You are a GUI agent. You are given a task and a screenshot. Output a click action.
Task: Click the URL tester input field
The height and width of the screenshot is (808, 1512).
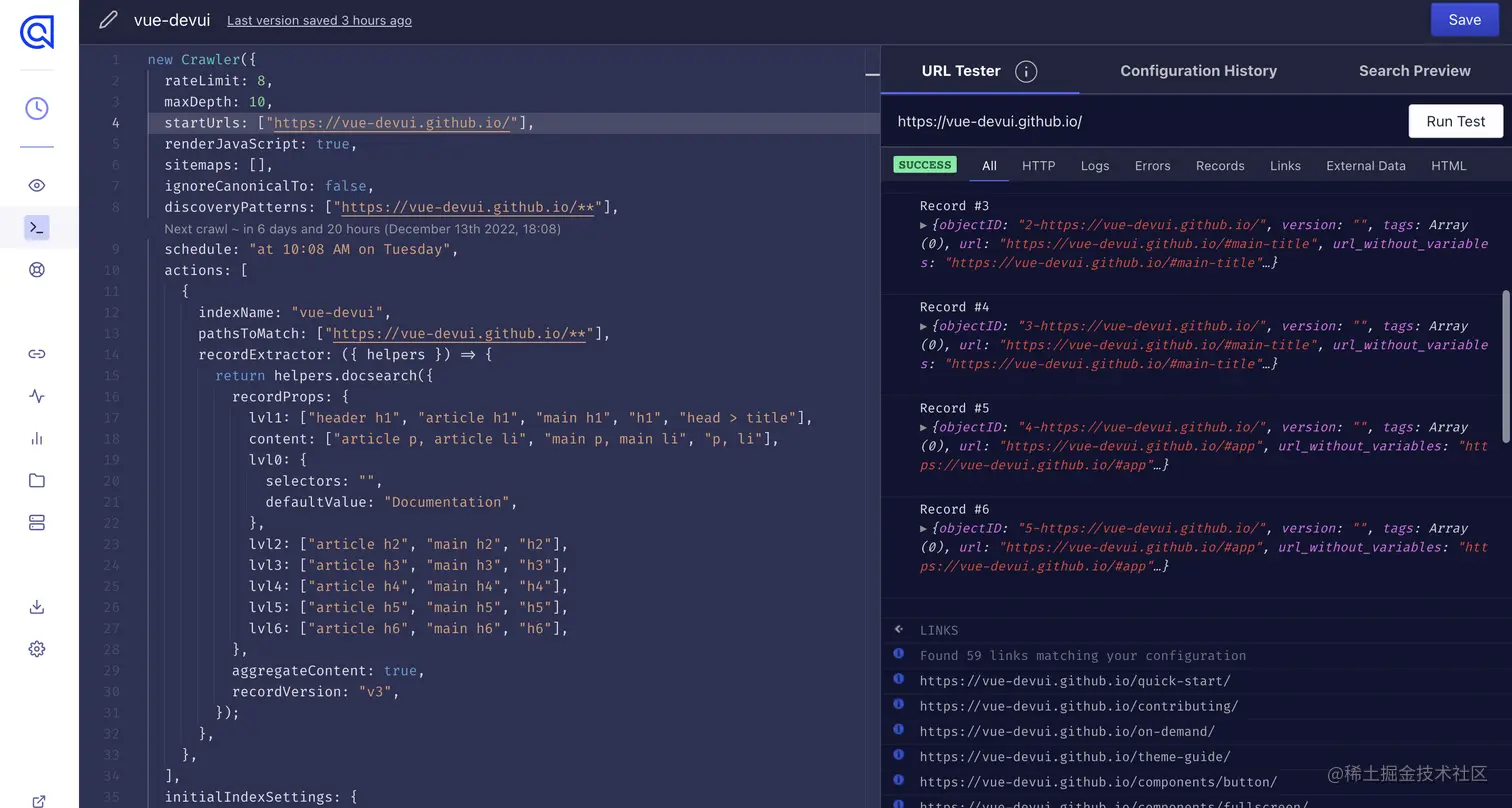click(1145, 121)
